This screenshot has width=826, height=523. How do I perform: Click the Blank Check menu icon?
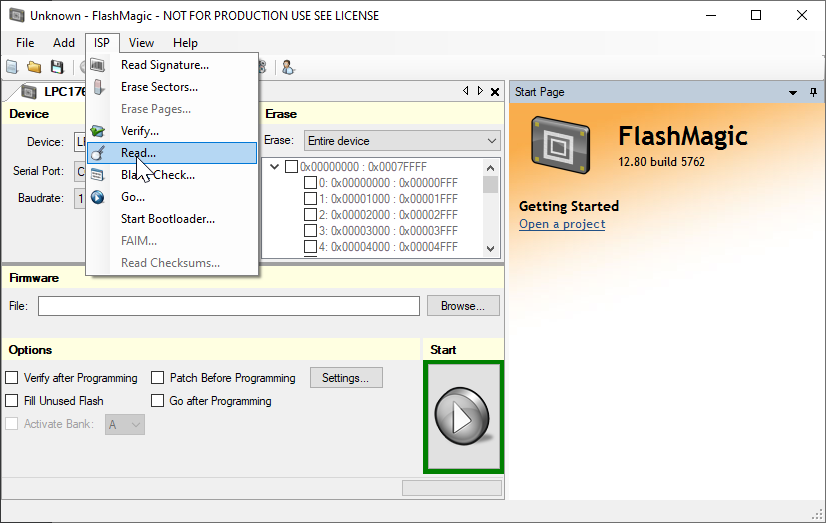97,175
